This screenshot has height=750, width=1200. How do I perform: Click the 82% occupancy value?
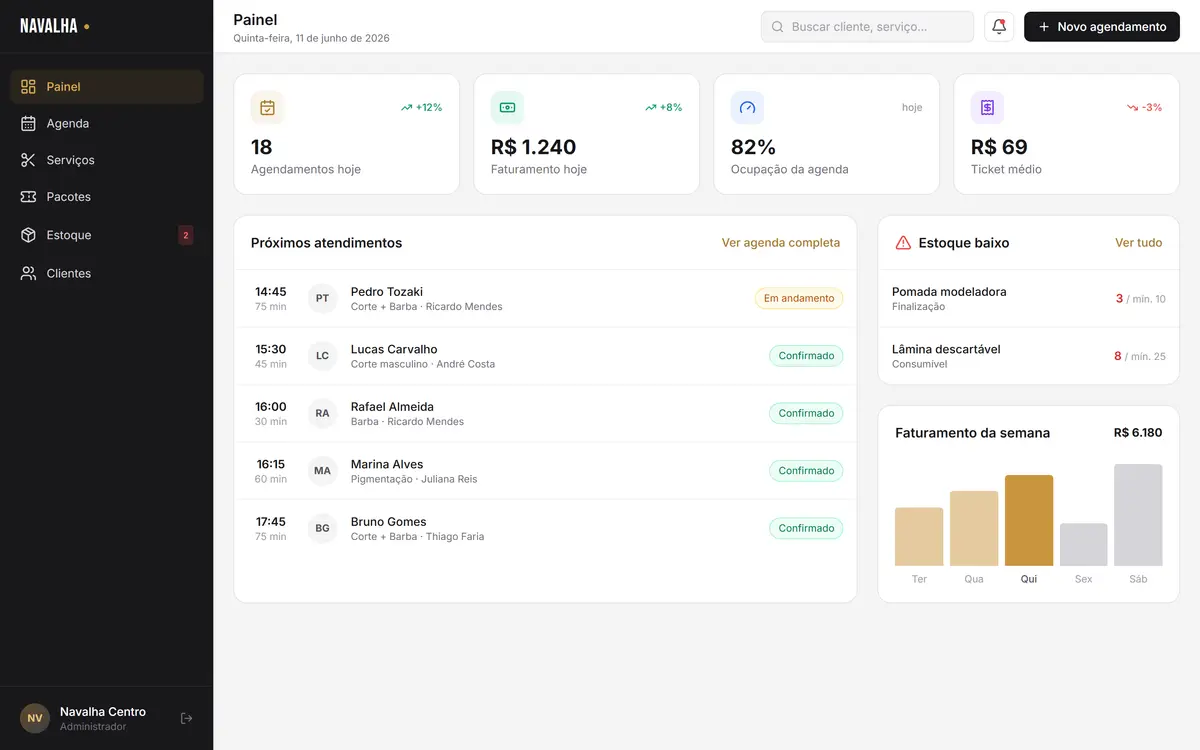coord(754,147)
